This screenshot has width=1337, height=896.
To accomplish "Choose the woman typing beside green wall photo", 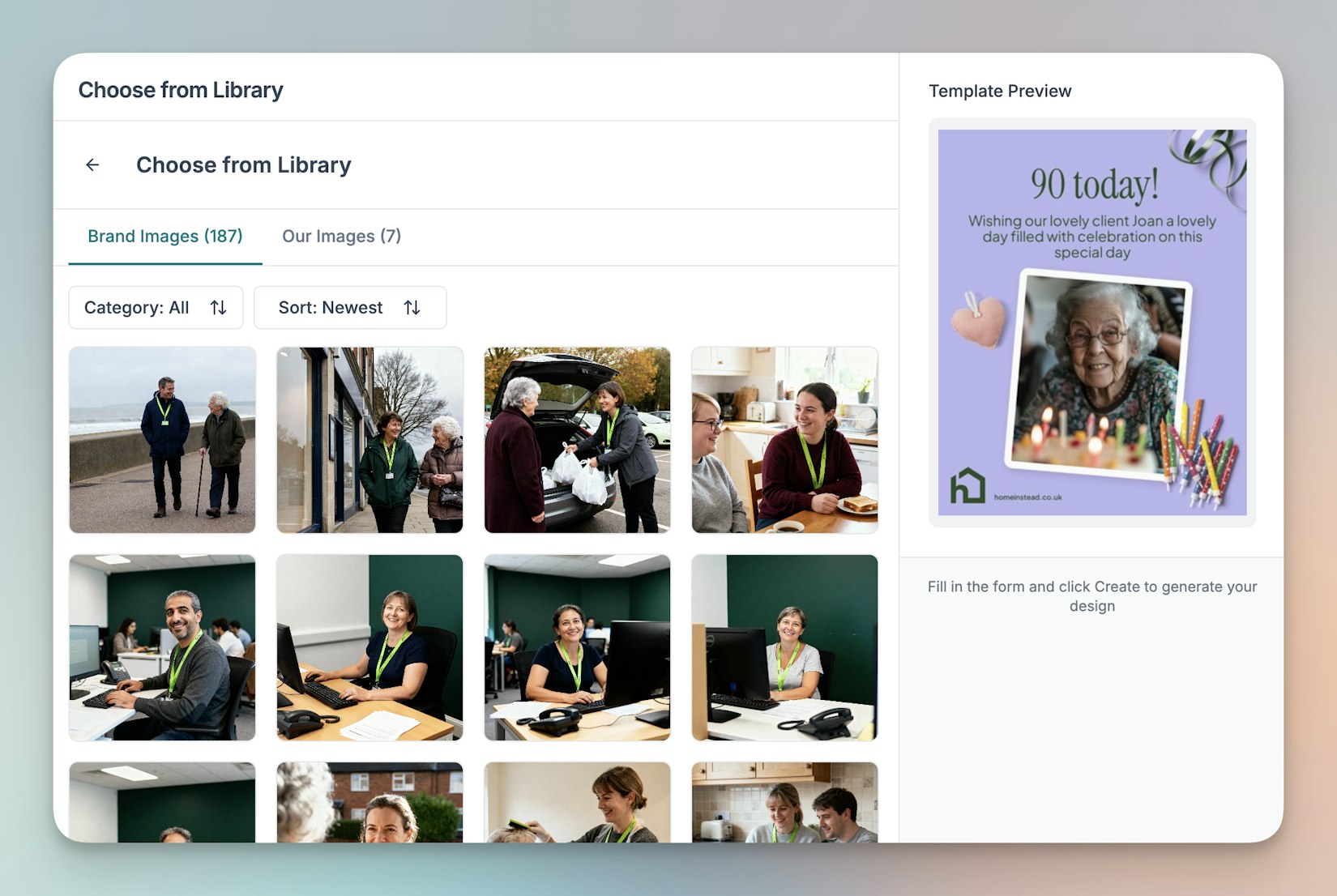I will [x=369, y=647].
